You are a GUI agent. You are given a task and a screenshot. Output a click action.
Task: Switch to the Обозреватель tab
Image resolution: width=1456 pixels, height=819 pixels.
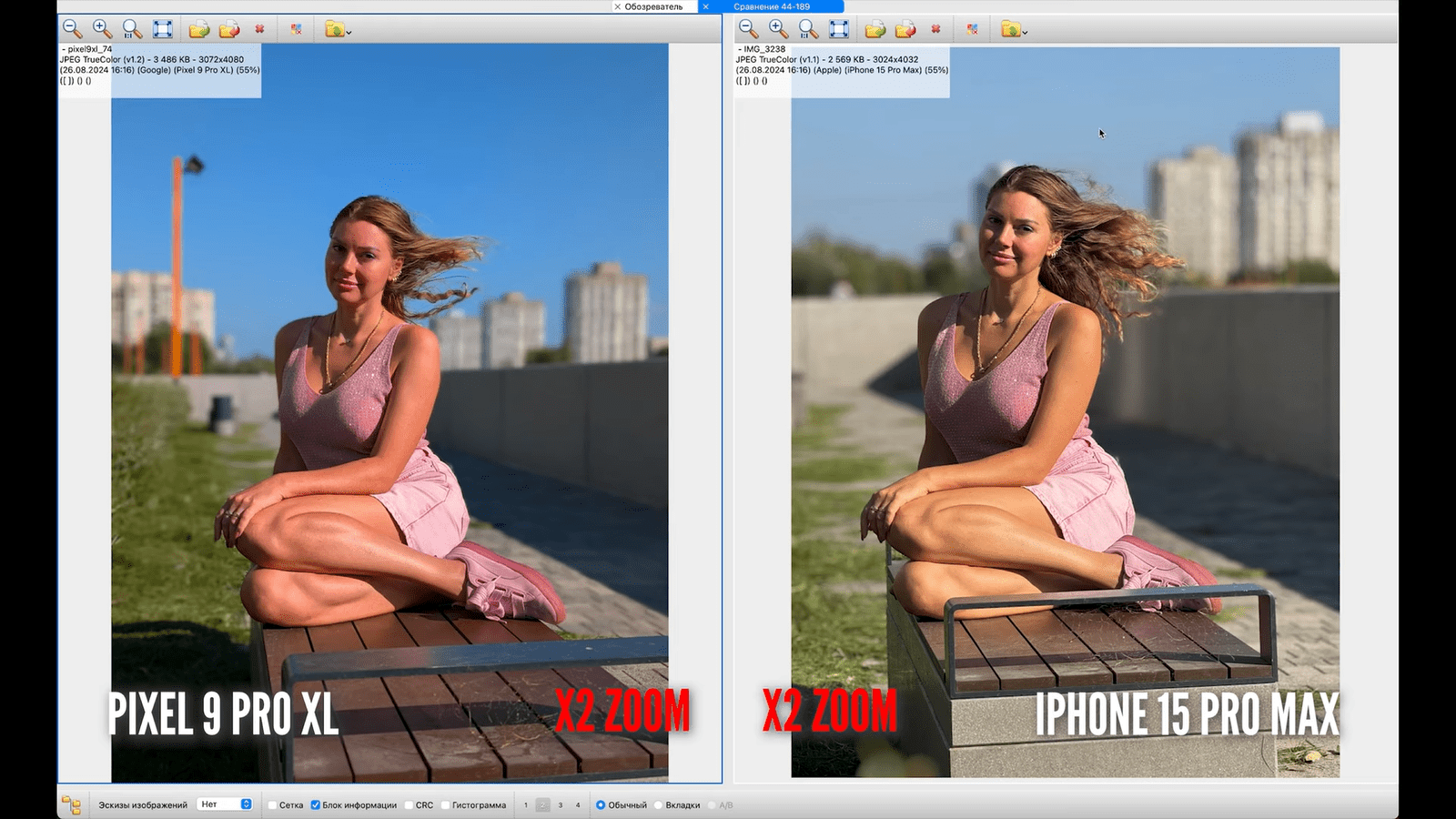click(x=653, y=6)
